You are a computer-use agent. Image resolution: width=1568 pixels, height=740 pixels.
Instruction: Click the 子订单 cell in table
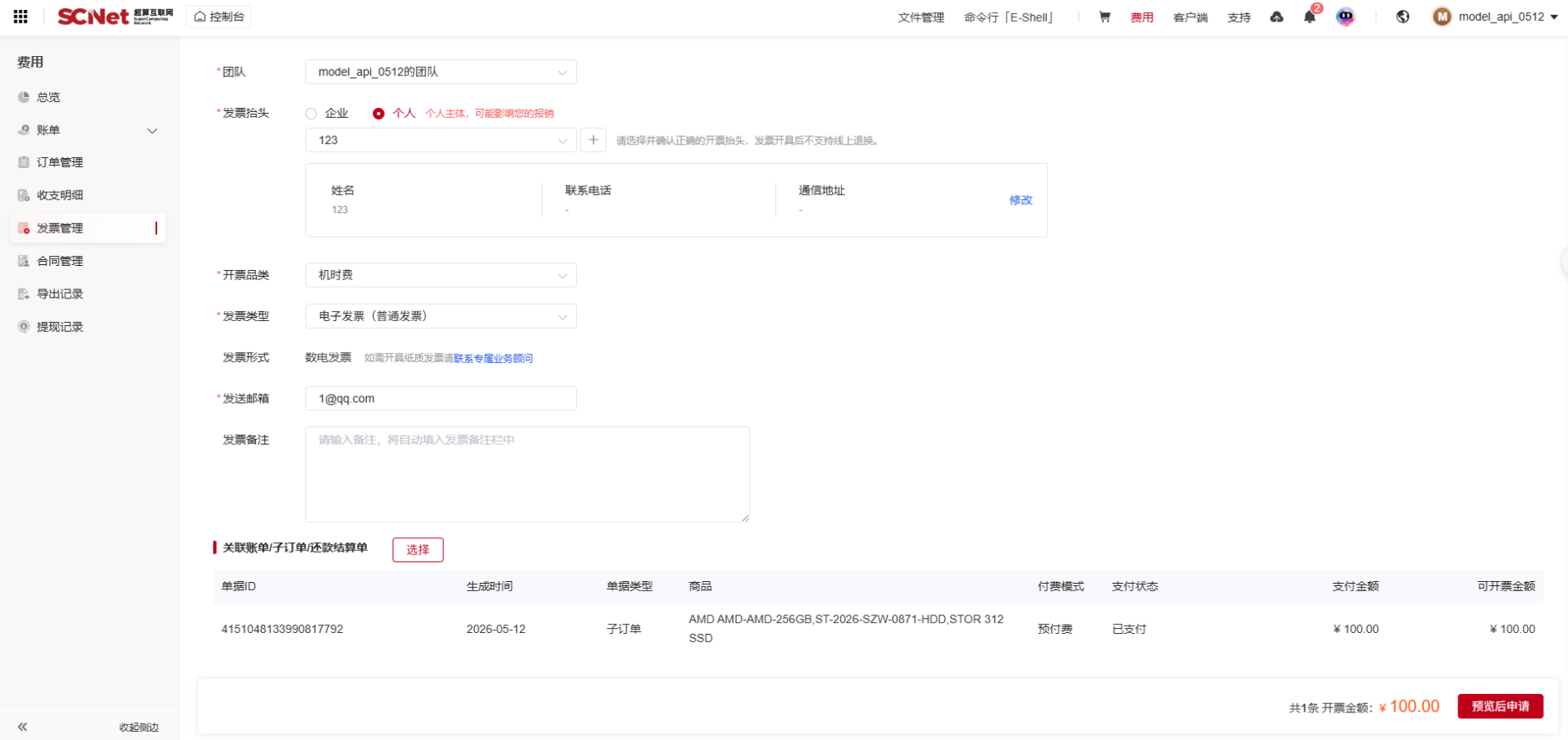click(x=624, y=629)
